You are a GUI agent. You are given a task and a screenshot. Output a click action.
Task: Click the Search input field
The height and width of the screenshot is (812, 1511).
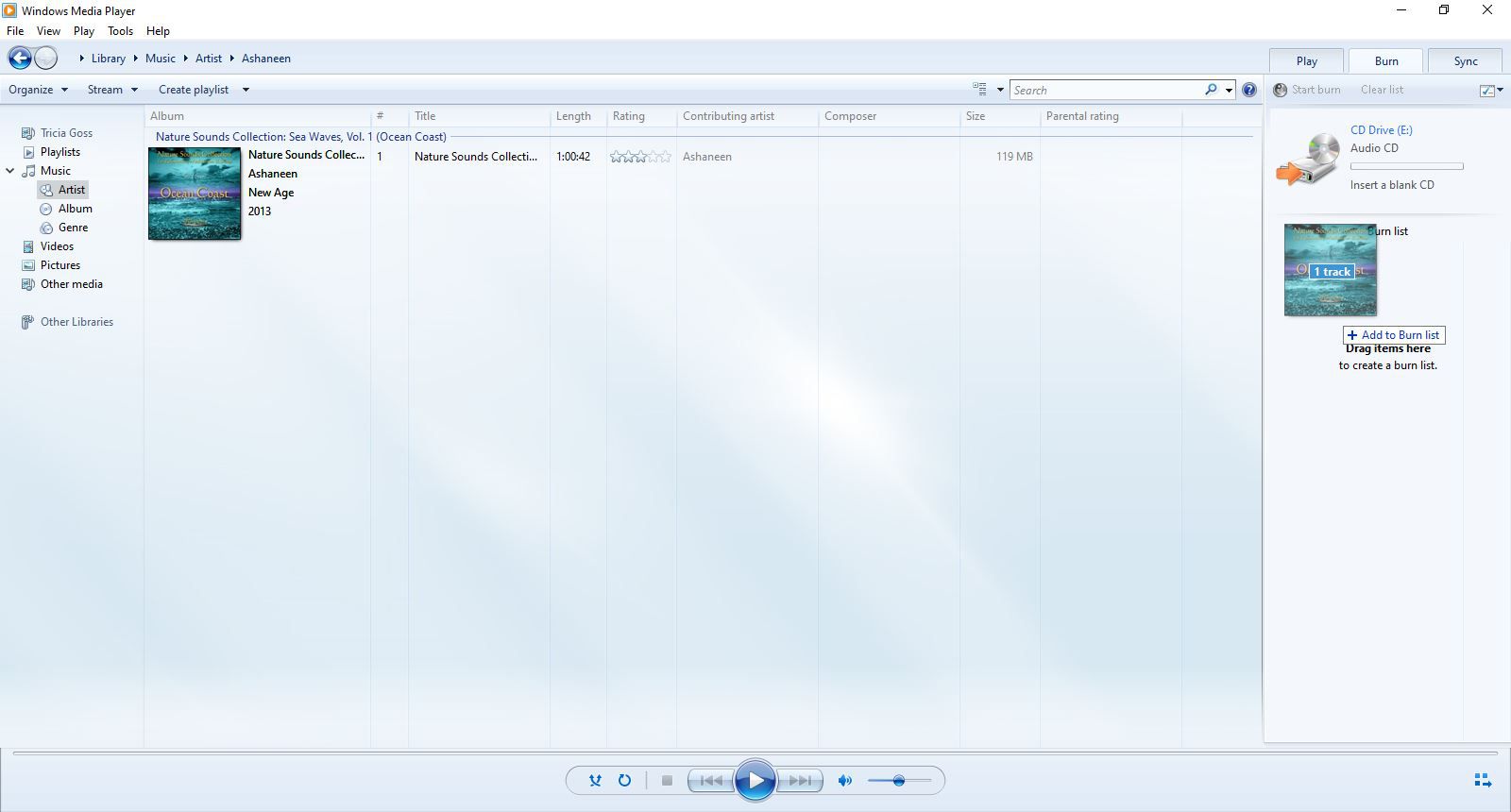coord(1107,90)
